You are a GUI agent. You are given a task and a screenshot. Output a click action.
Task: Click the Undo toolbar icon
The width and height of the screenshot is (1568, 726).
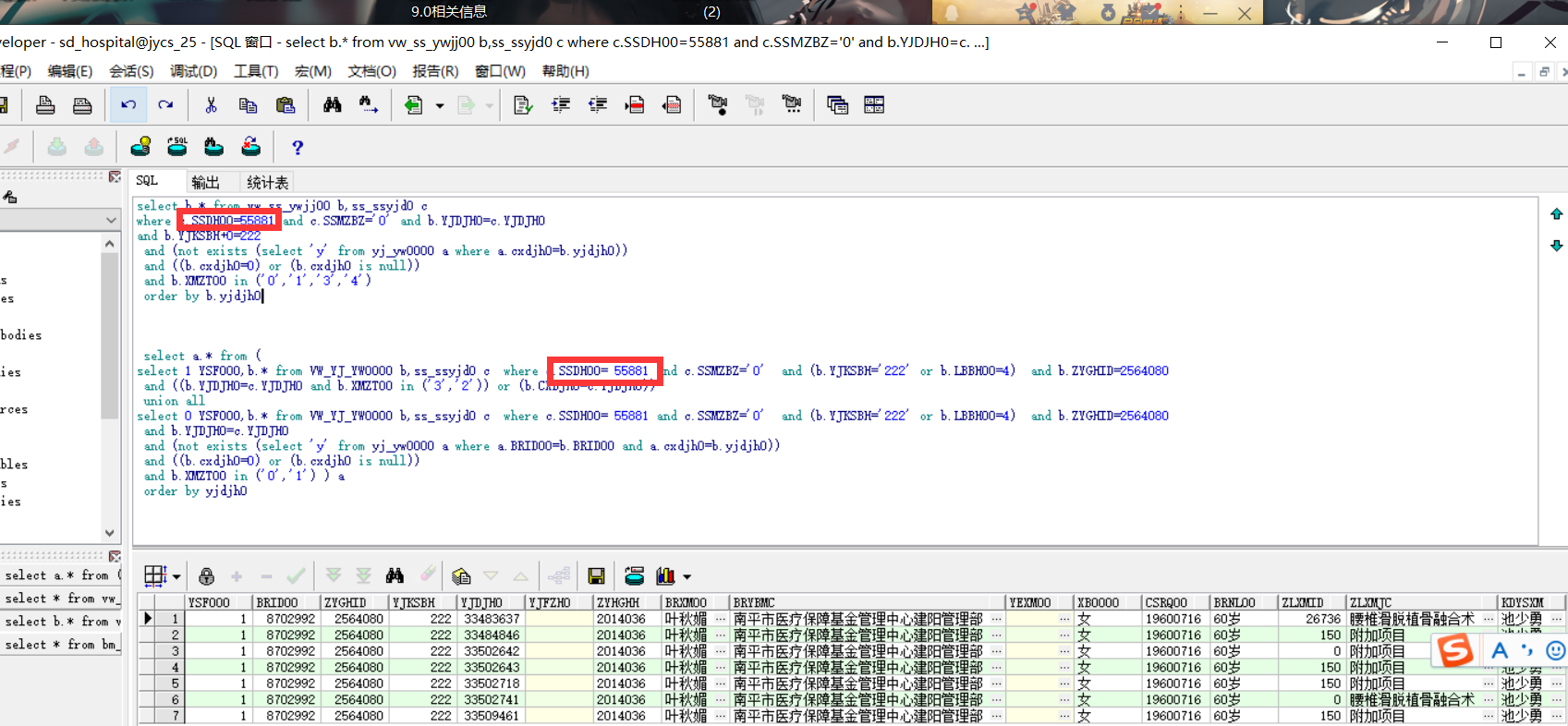click(128, 105)
